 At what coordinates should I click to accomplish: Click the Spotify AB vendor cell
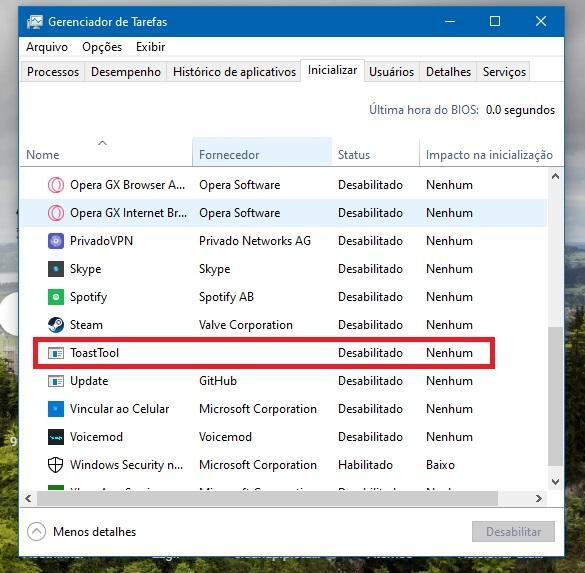click(x=226, y=297)
